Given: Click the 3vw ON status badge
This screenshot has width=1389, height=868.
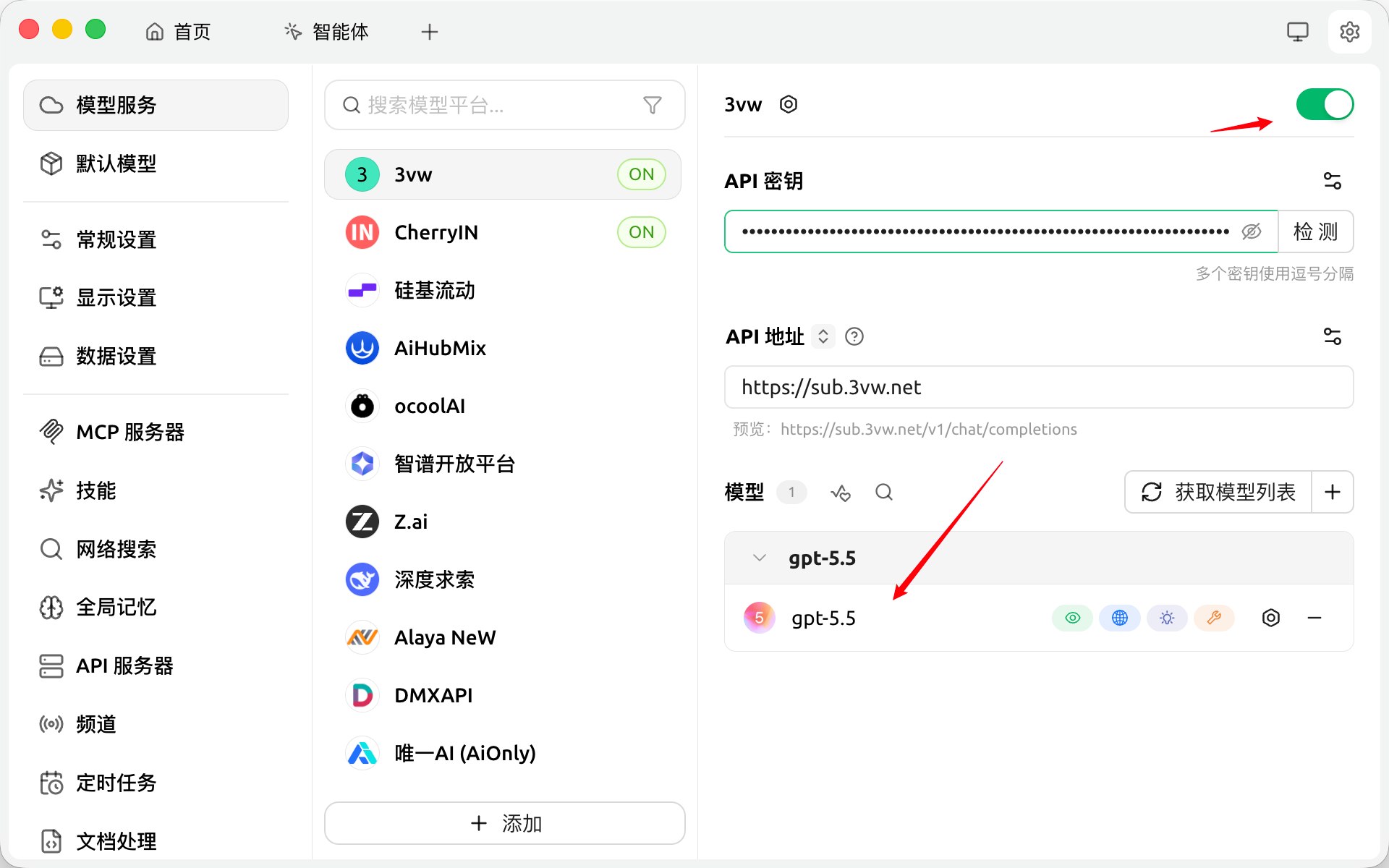Looking at the screenshot, I should (x=641, y=174).
